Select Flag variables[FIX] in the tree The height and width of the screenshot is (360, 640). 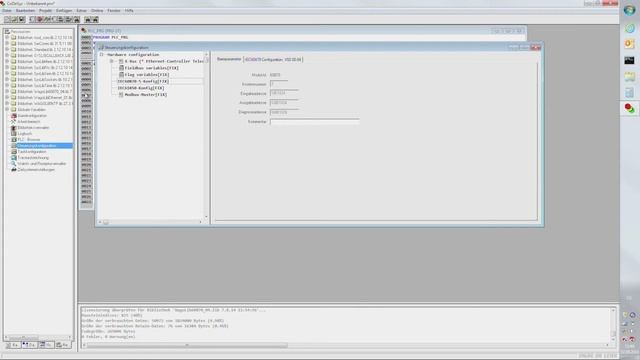click(x=147, y=75)
